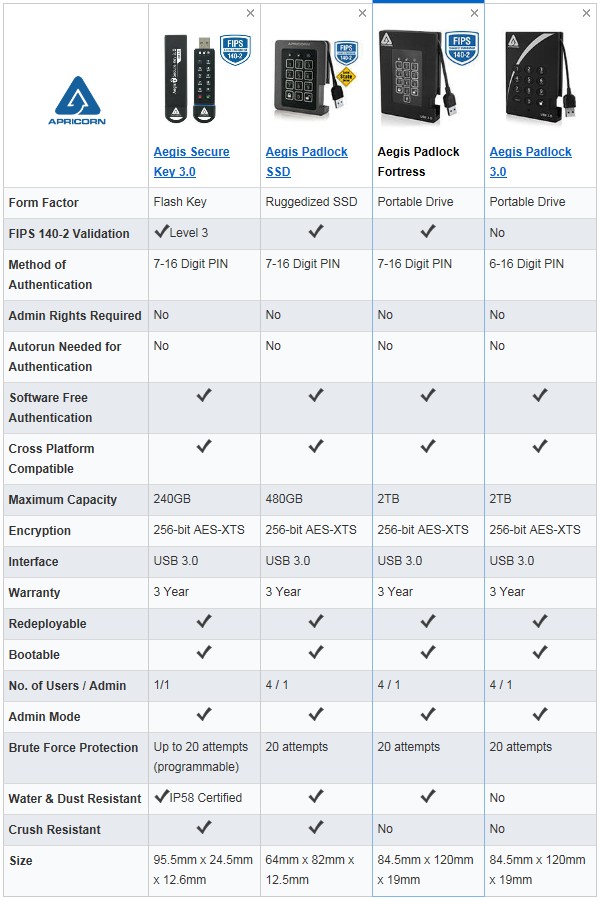Viewport: 600px width, 900px height.
Task: Remove the Aegis Secure Key 3.0 column
Action: click(x=250, y=13)
